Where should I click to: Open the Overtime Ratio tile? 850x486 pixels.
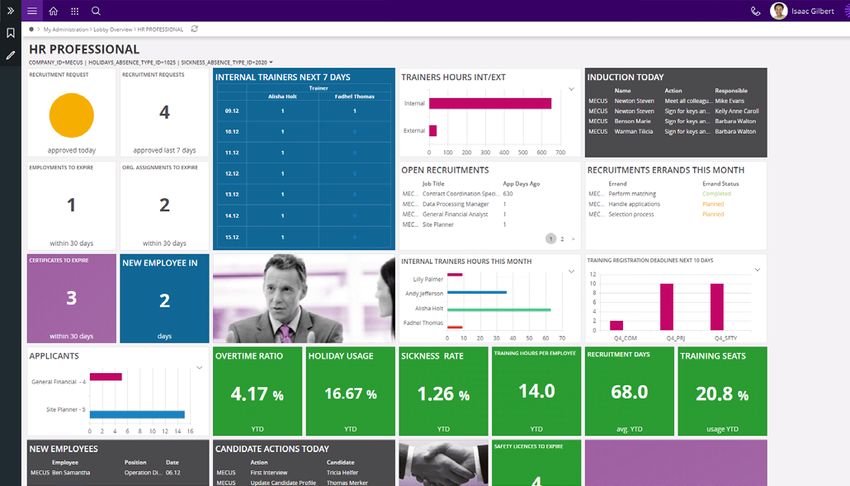257,391
